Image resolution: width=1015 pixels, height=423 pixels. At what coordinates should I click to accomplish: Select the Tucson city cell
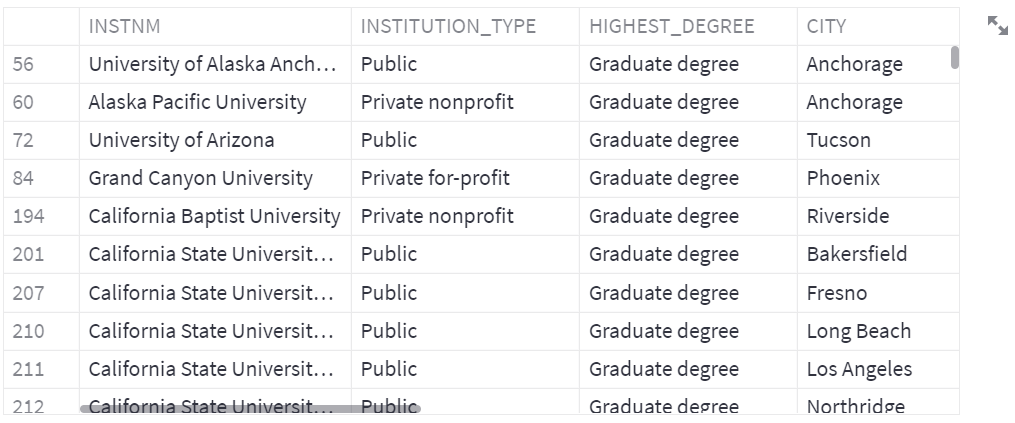[838, 140]
